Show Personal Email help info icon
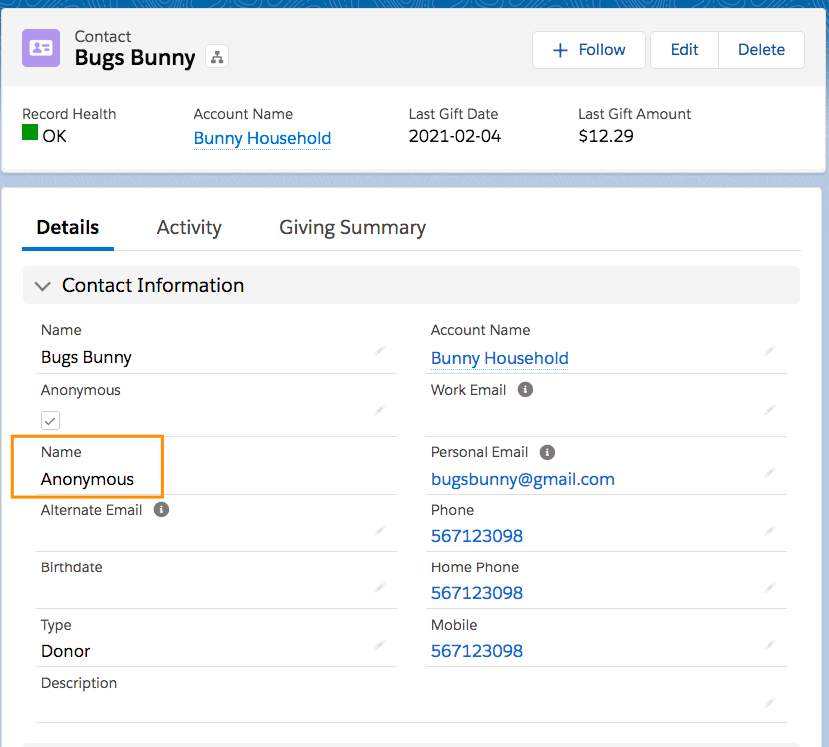Image resolution: width=829 pixels, height=747 pixels. coord(547,452)
